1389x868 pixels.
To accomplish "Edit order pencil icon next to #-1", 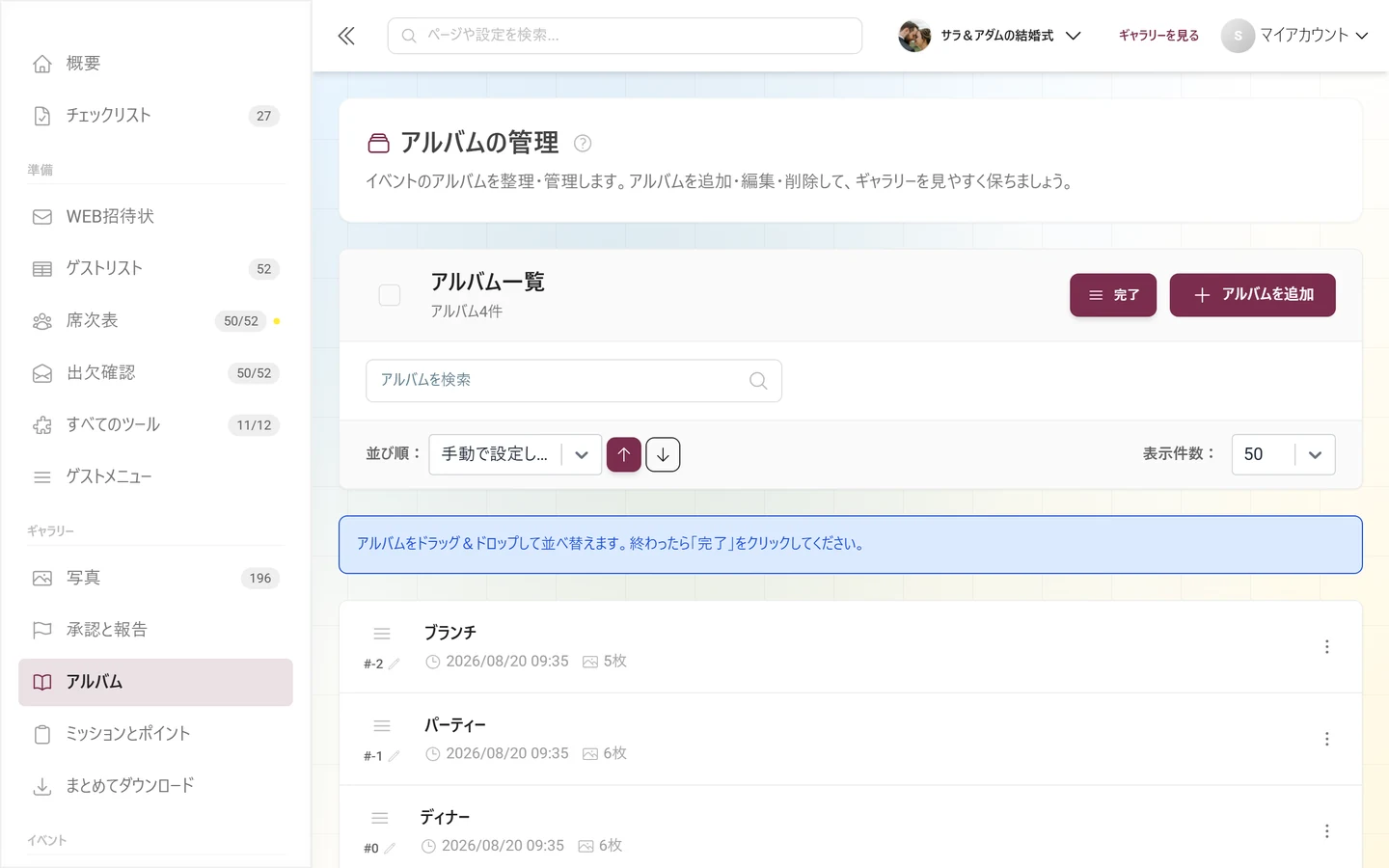I will pyautogui.click(x=394, y=756).
